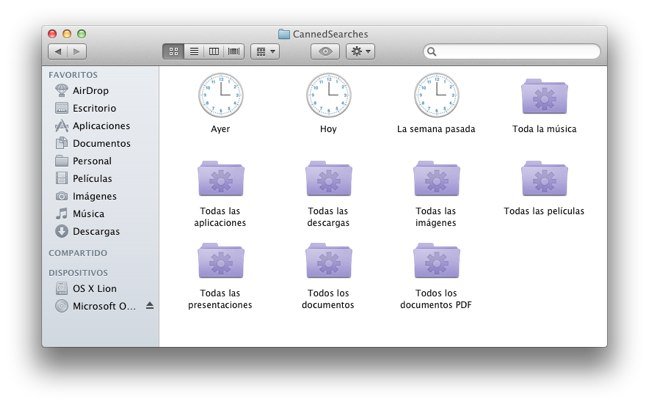The image size is (649, 405).
Task: Go to Descargas in sidebar
Action: 96,231
